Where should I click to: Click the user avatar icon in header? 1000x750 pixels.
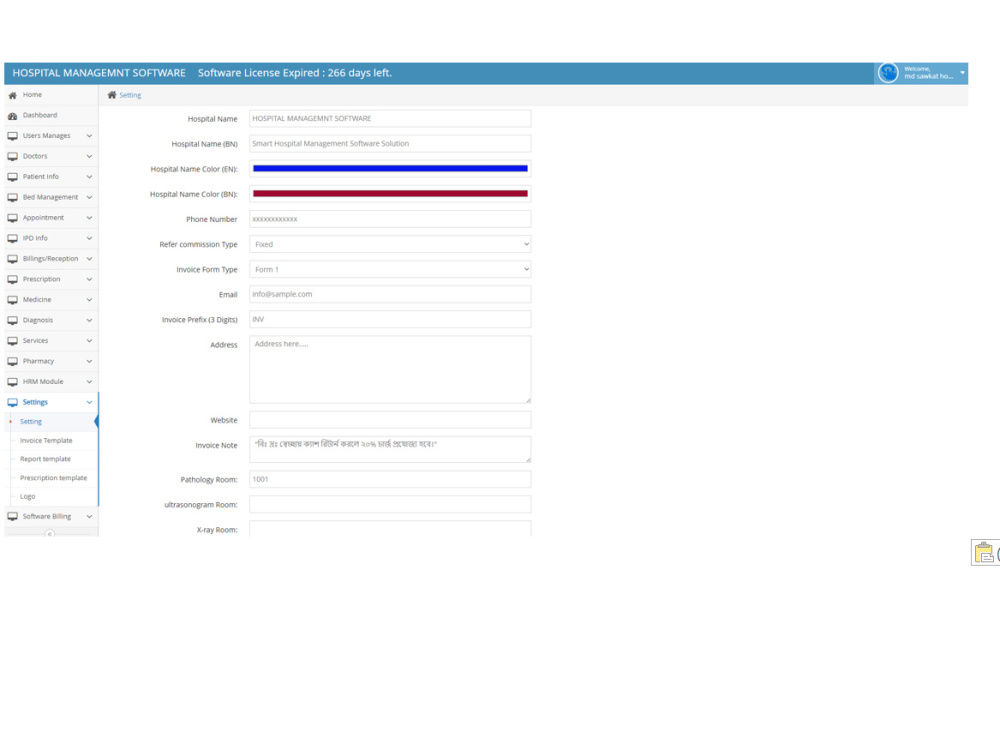pos(888,73)
